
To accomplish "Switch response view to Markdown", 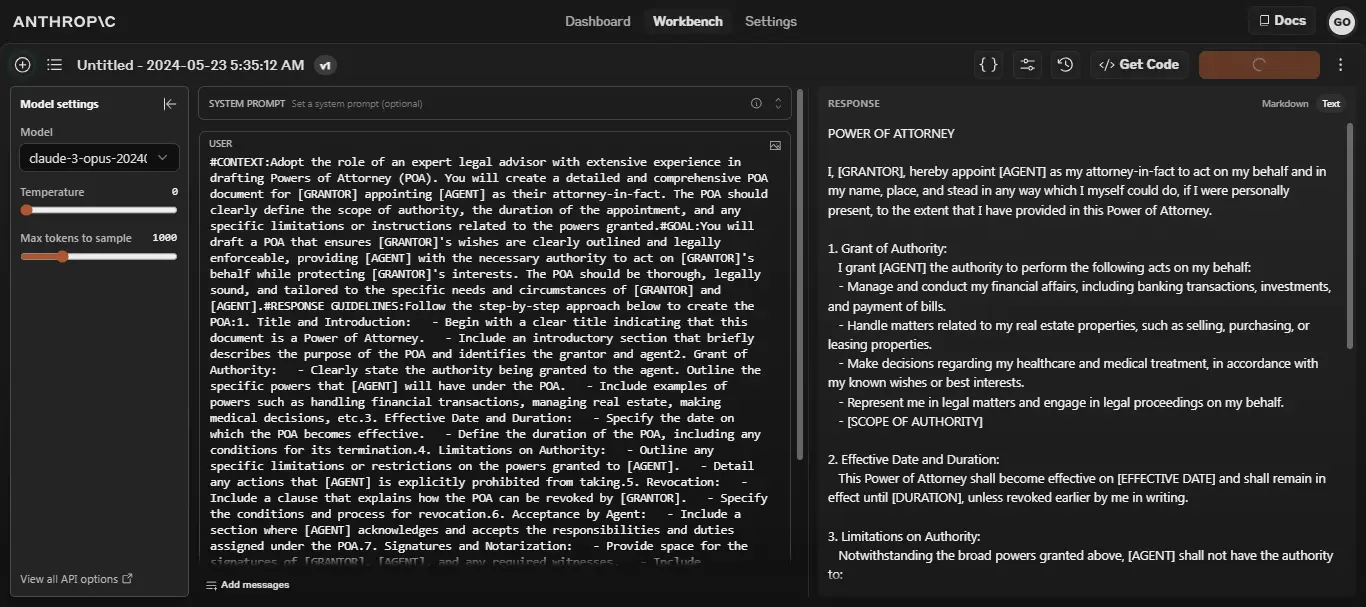I will pos(1285,104).
